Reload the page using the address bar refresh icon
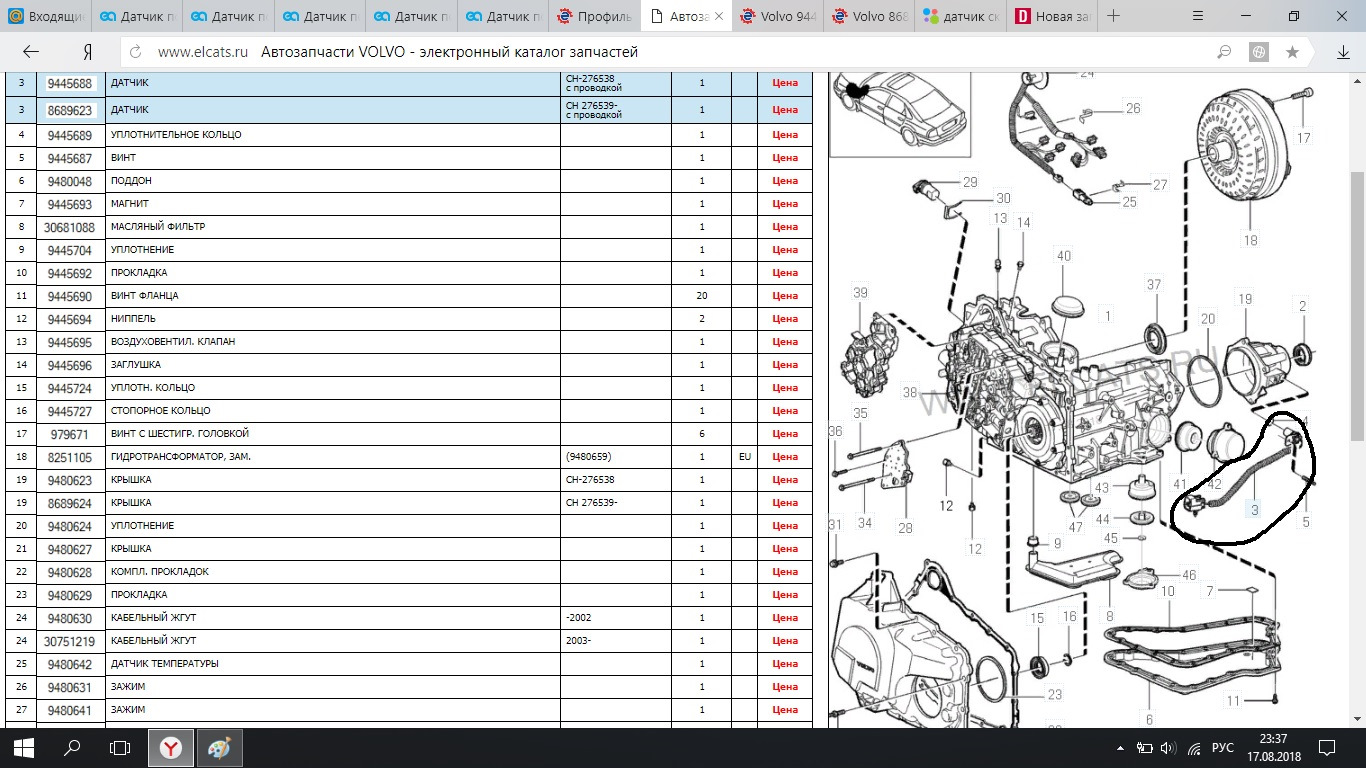 coord(136,52)
